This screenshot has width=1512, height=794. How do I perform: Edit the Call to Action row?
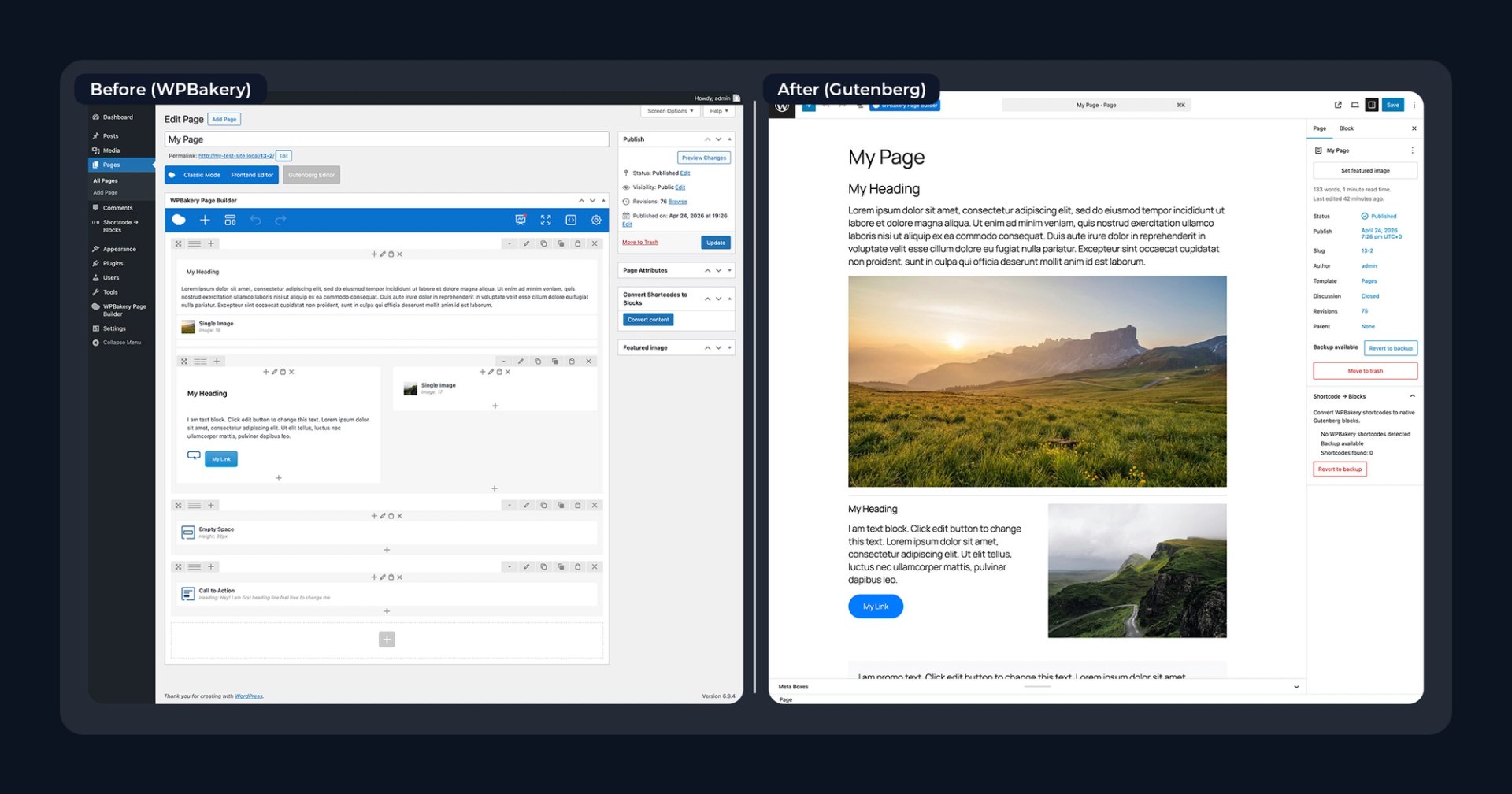(x=527, y=566)
